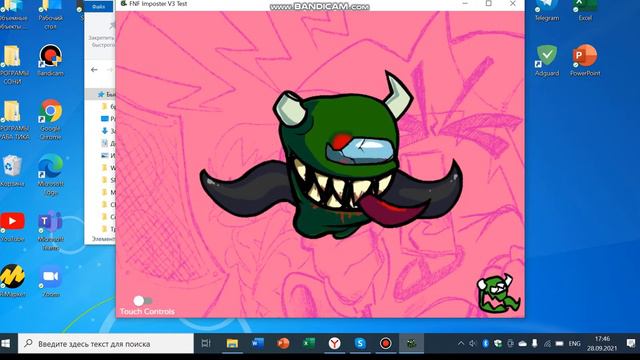Click the volume speaker tray icon
The height and width of the screenshot is (360, 640).
[x=473, y=344]
